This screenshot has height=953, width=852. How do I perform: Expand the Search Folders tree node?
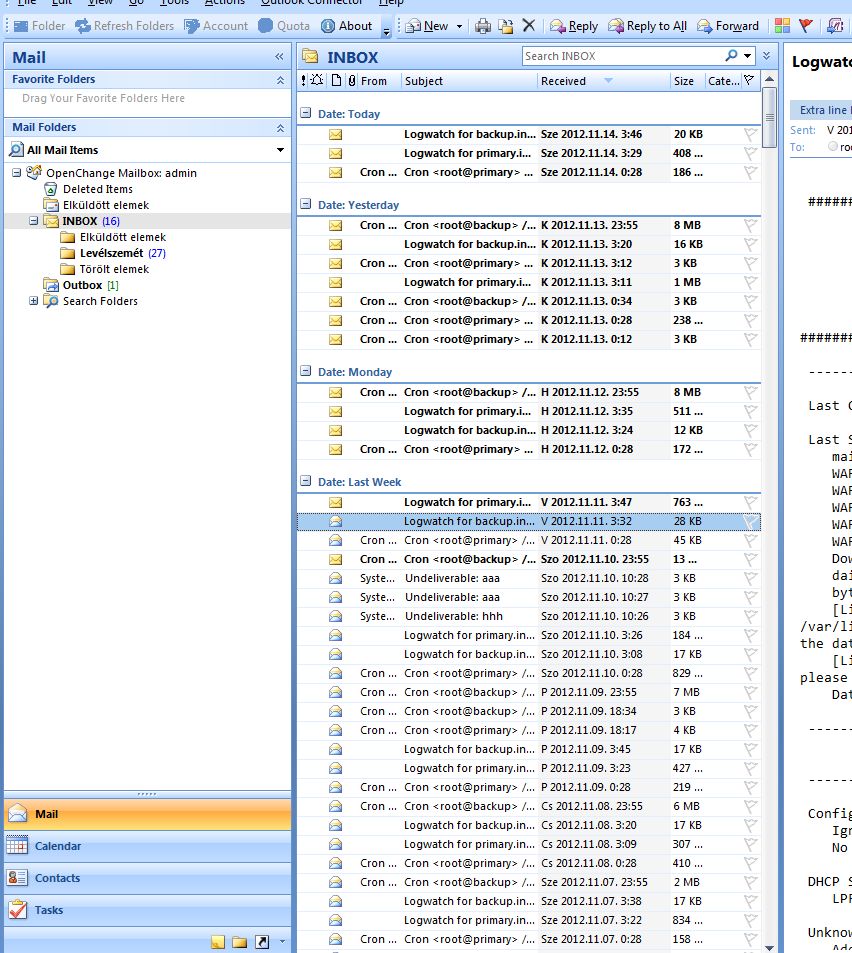point(34,301)
